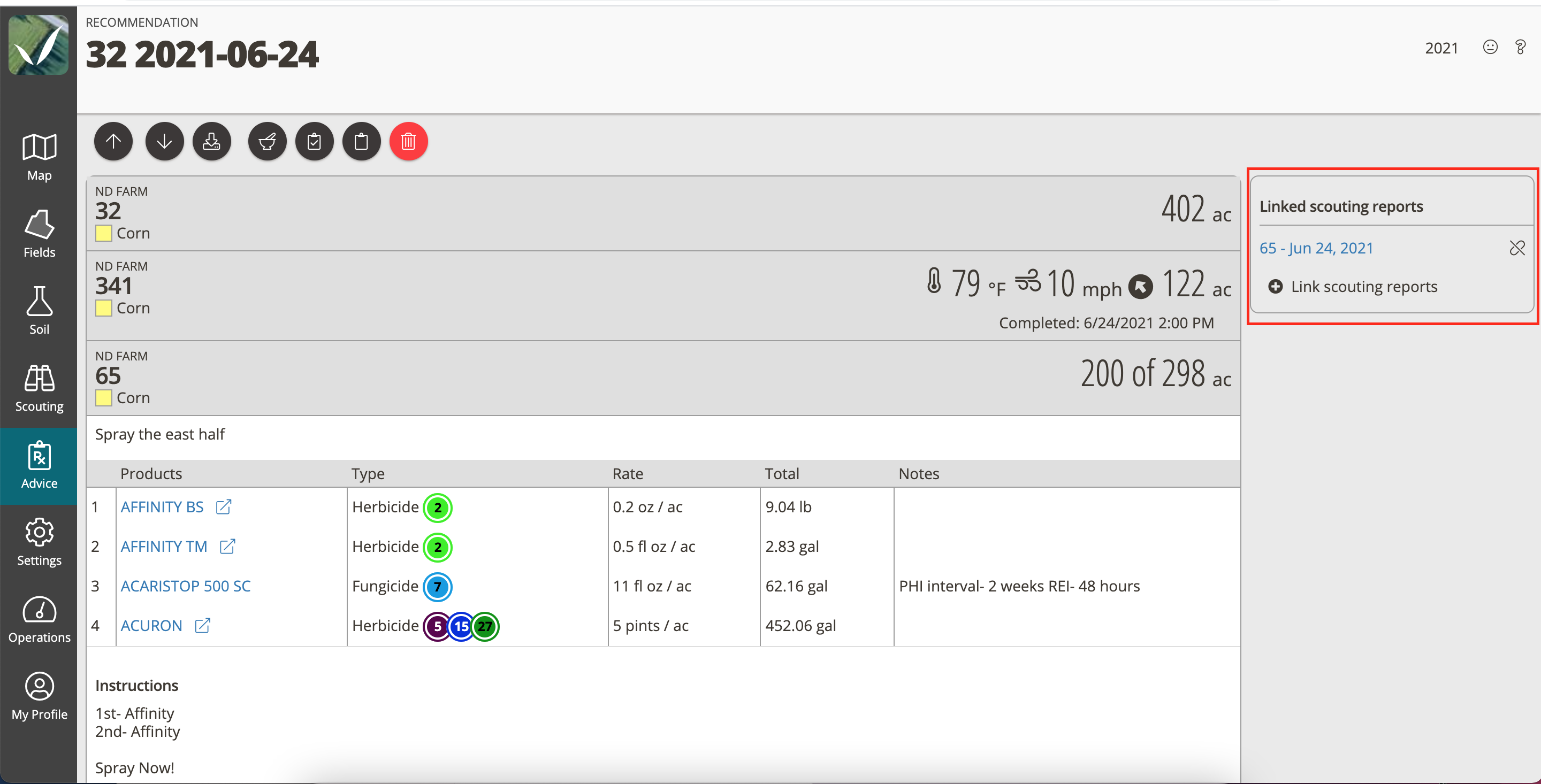
Task: Click the mortar and pestle mix button
Action: point(268,142)
